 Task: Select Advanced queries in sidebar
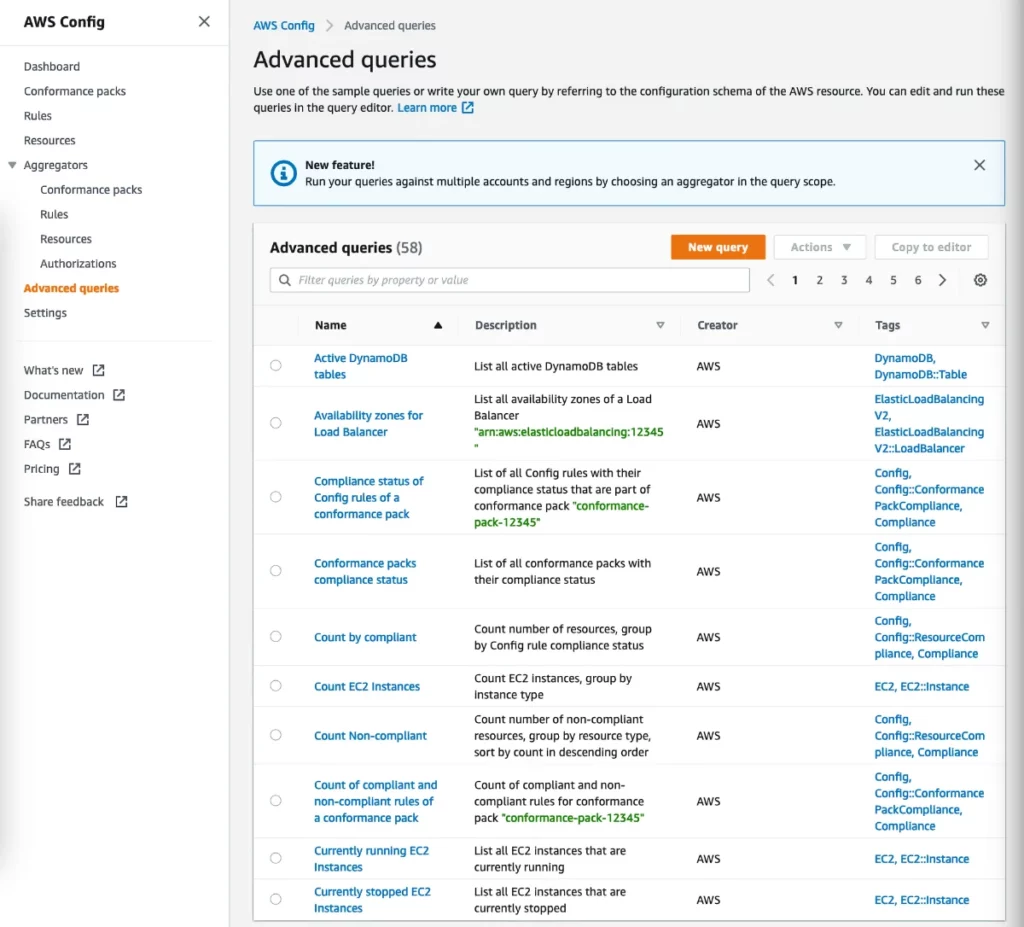pyautogui.click(x=71, y=288)
